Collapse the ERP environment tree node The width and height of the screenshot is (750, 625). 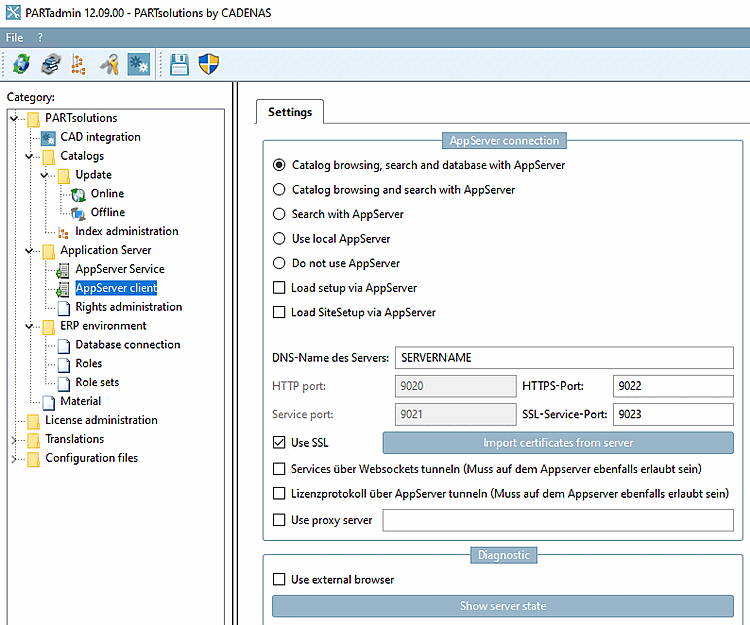pyautogui.click(x=29, y=326)
